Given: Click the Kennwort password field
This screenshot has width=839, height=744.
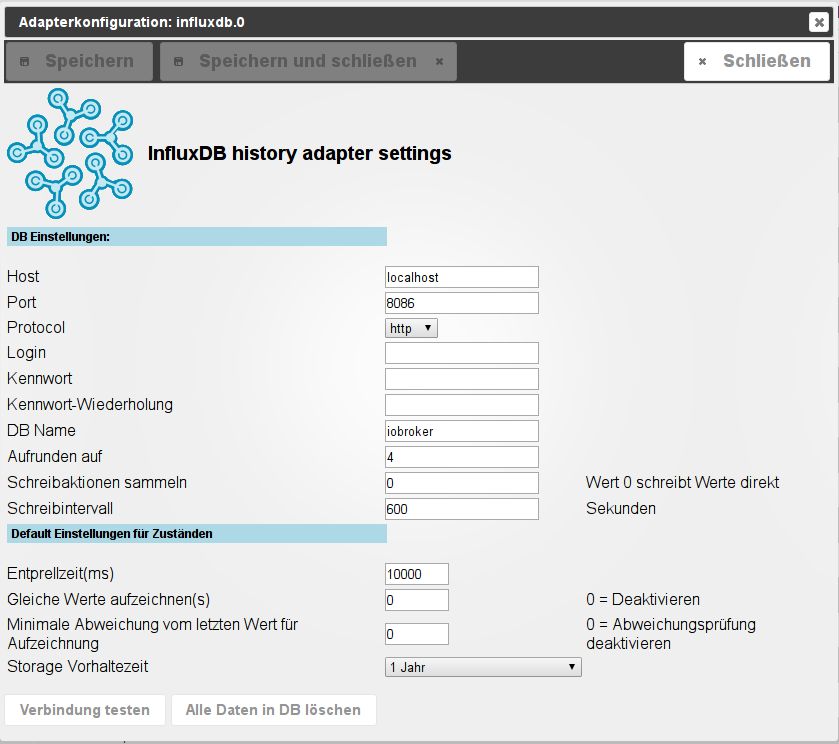Looking at the screenshot, I should (x=462, y=379).
